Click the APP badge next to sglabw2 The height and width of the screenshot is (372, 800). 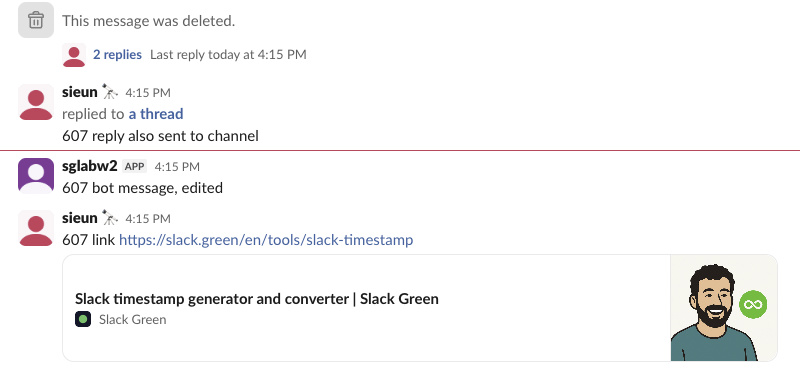[x=135, y=166]
